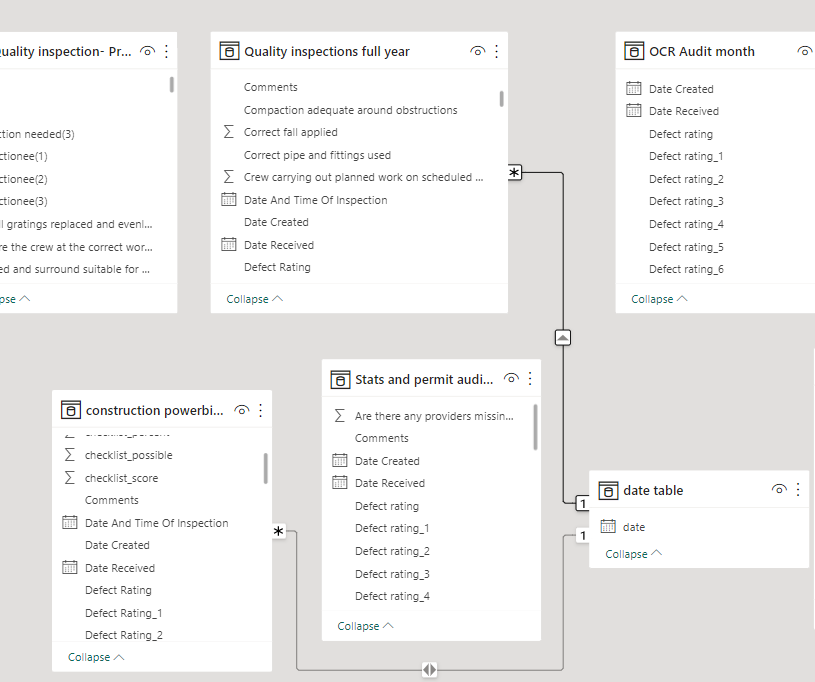
Task: Click scrollbar thumb in Quality inspections full year field list
Action: [x=502, y=99]
